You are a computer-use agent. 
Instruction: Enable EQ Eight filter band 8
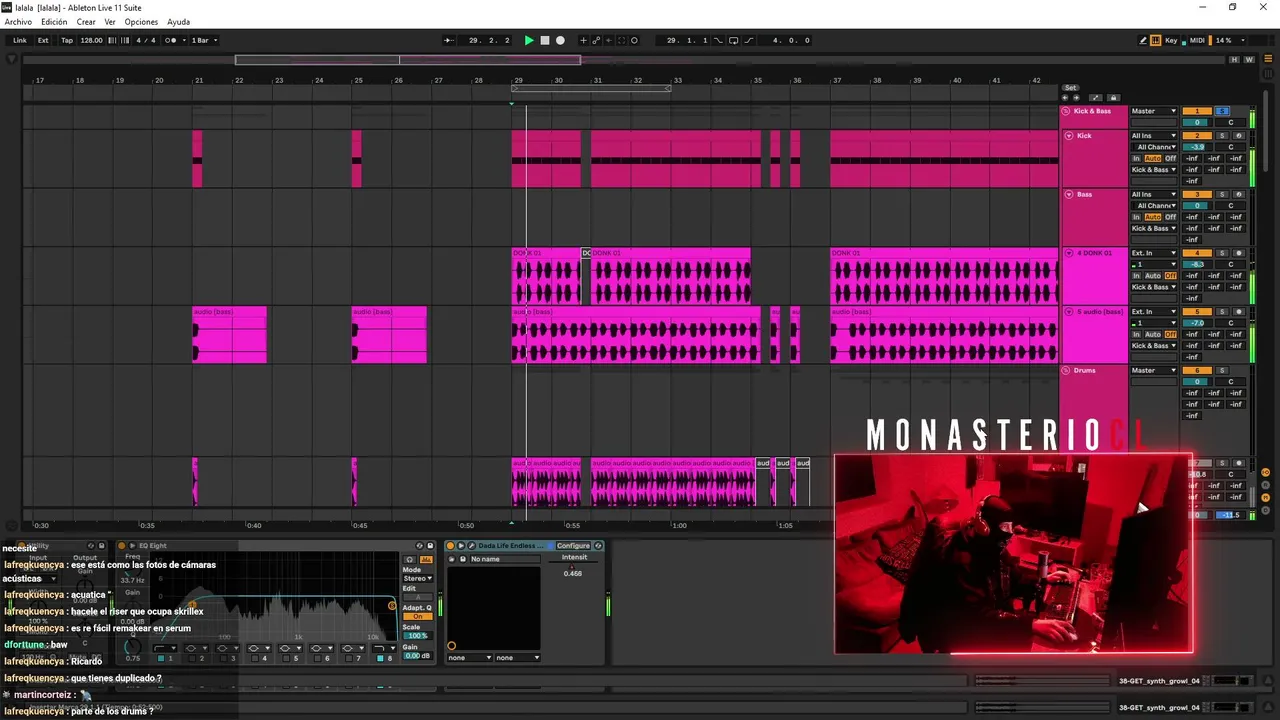(x=380, y=658)
